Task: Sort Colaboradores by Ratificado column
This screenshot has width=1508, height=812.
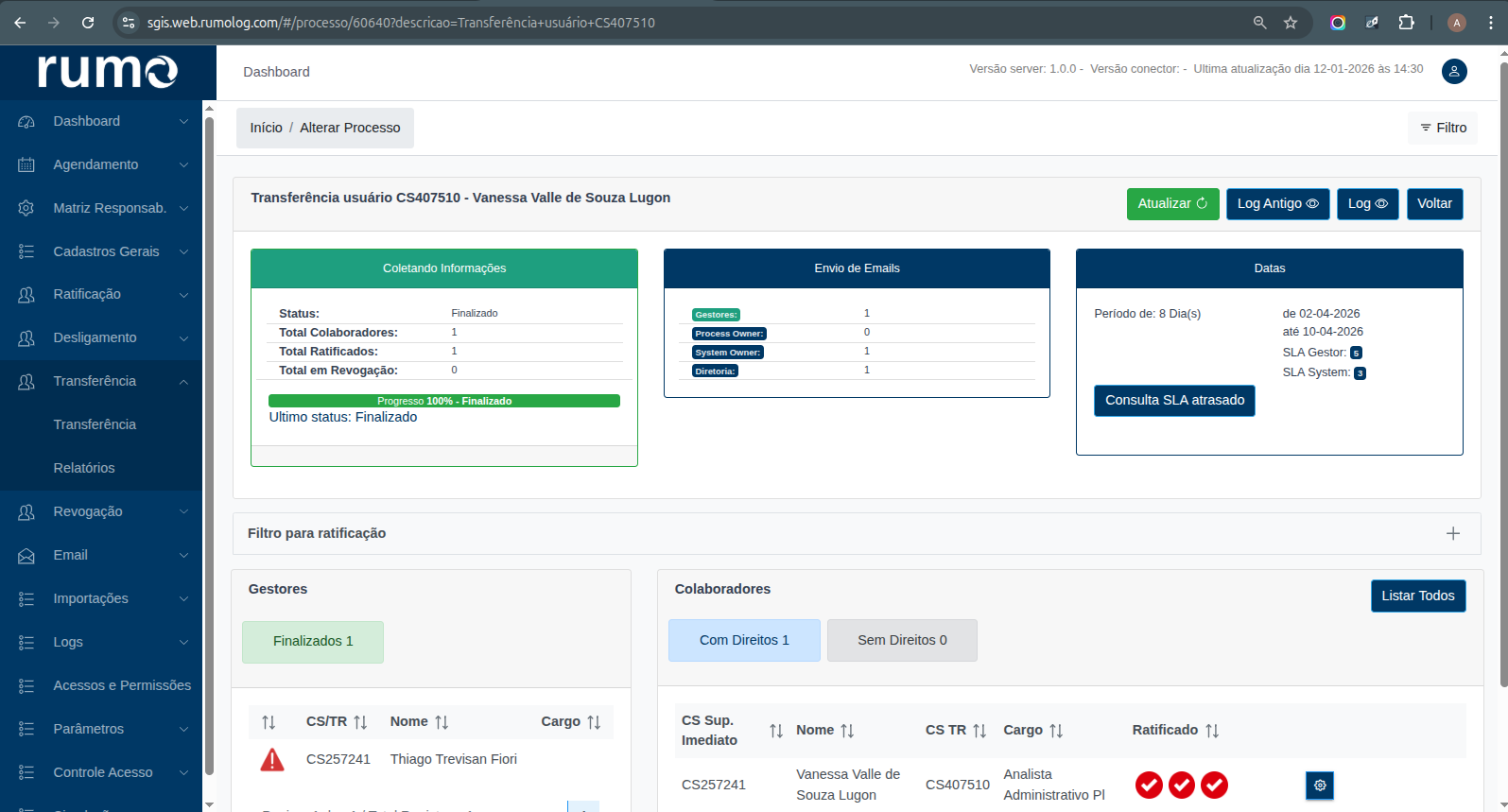Action: point(1212,731)
